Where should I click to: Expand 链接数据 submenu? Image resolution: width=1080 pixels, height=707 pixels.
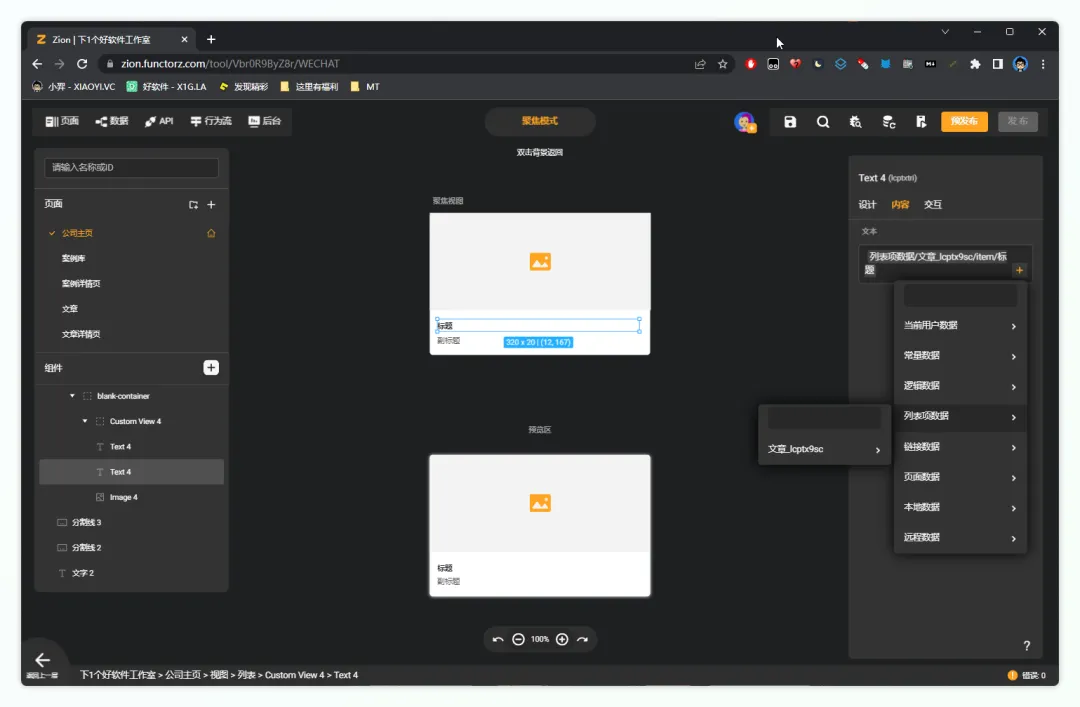coord(960,447)
